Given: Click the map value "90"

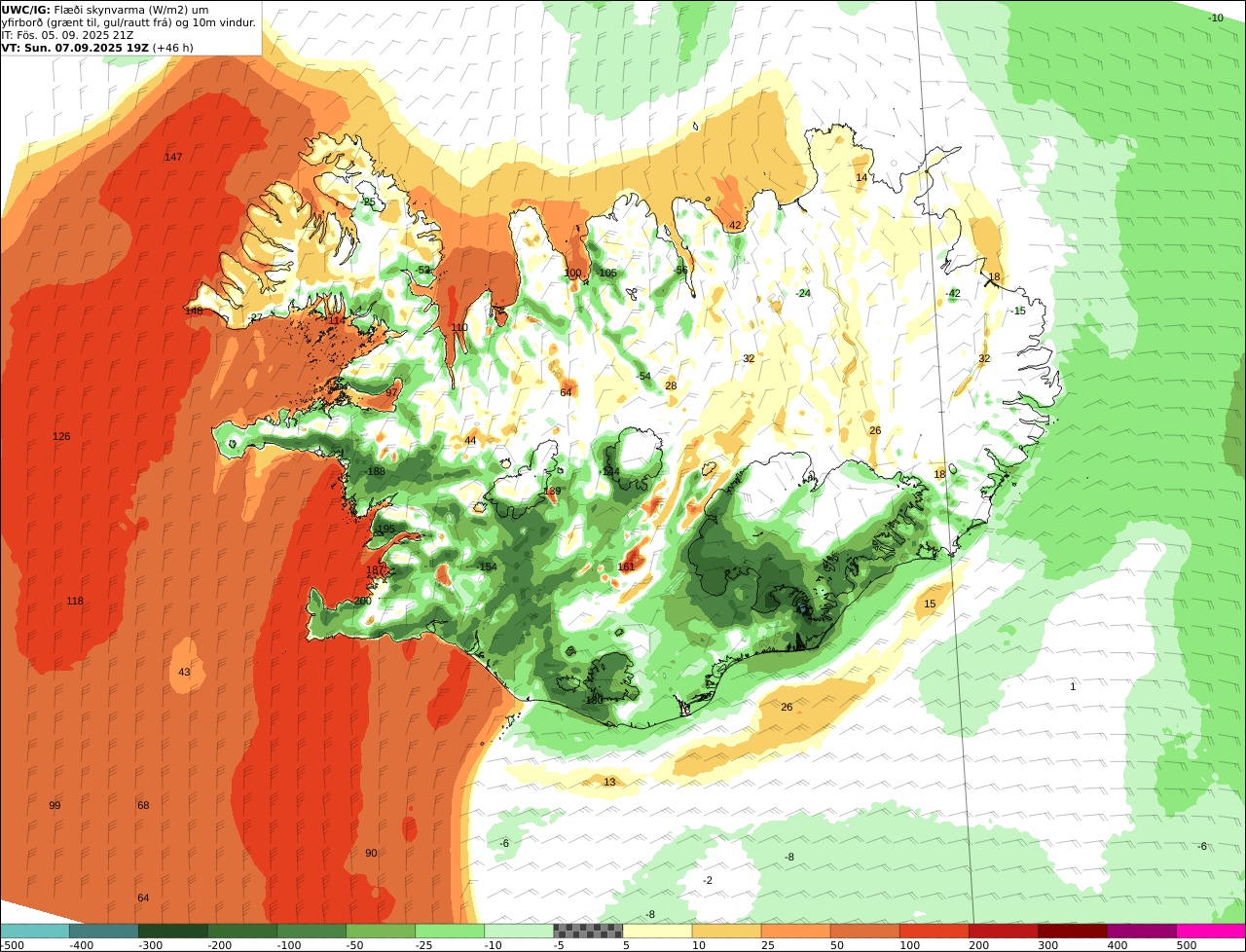Looking at the screenshot, I should 371,853.
